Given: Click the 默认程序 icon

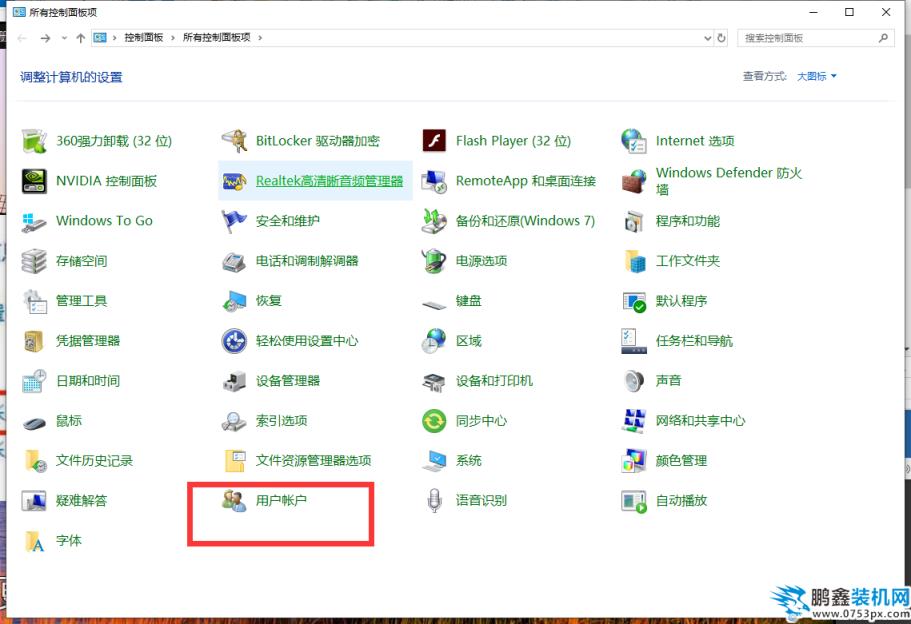Looking at the screenshot, I should pyautogui.click(x=634, y=301).
